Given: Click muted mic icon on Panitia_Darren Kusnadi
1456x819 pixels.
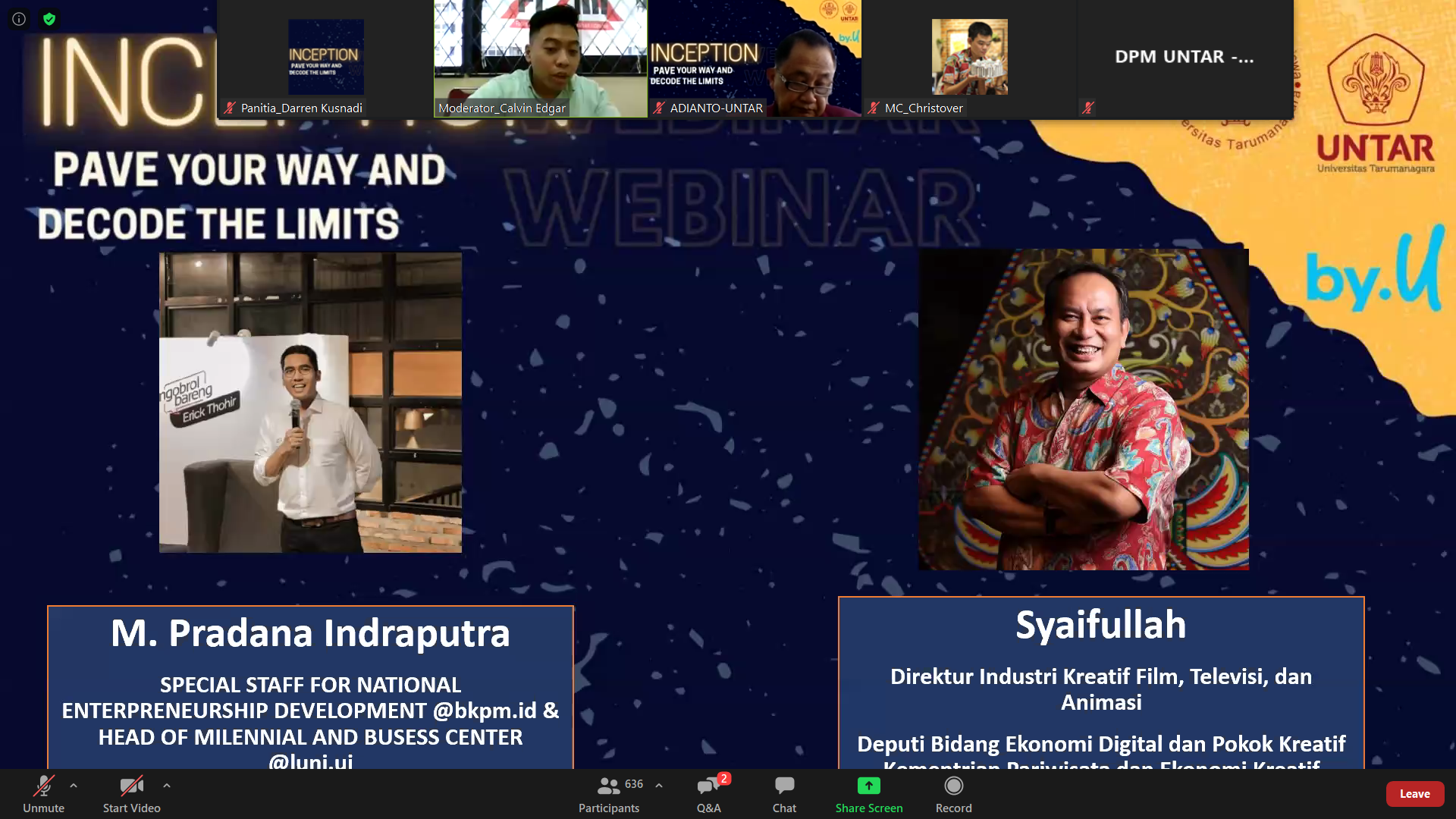Looking at the screenshot, I should tap(230, 108).
